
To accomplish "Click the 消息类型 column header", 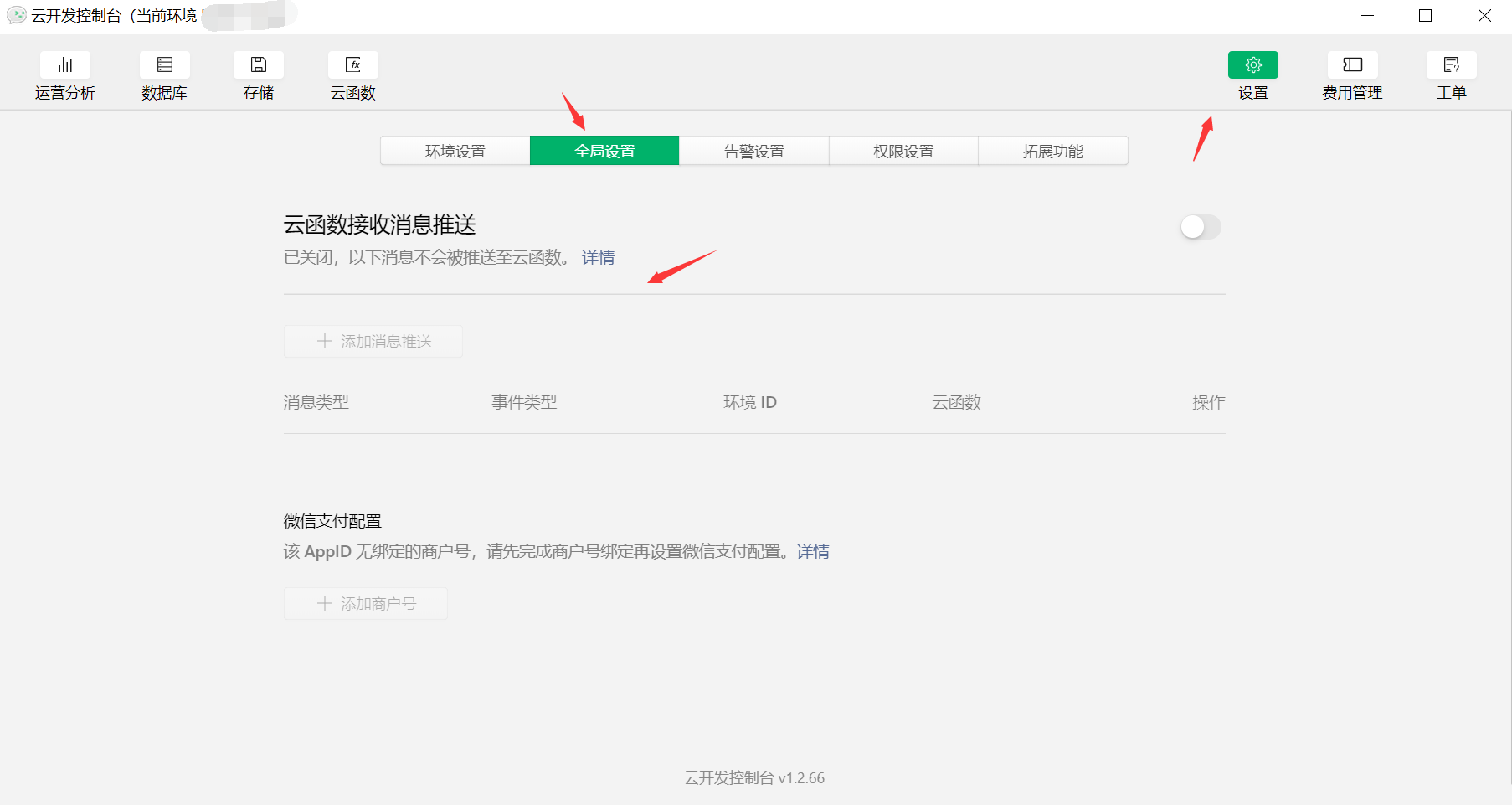I will pos(316,403).
